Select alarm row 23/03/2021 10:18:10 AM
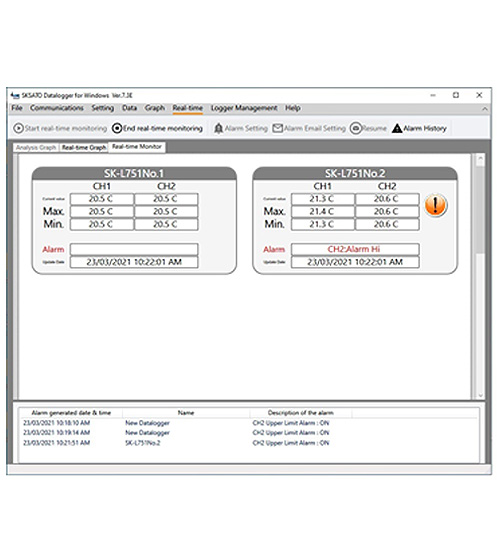Image resolution: width=500 pixels, height=550 pixels. 248,423
